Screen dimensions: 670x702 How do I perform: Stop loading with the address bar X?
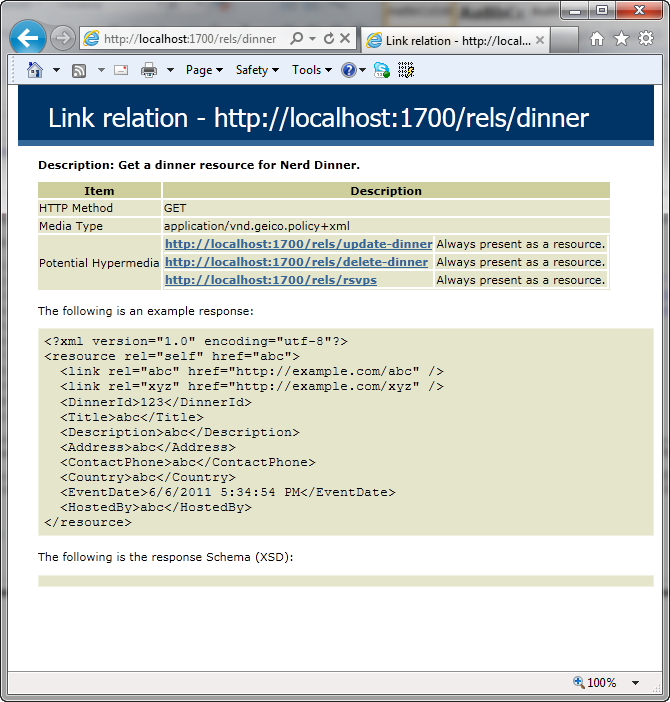coord(345,39)
